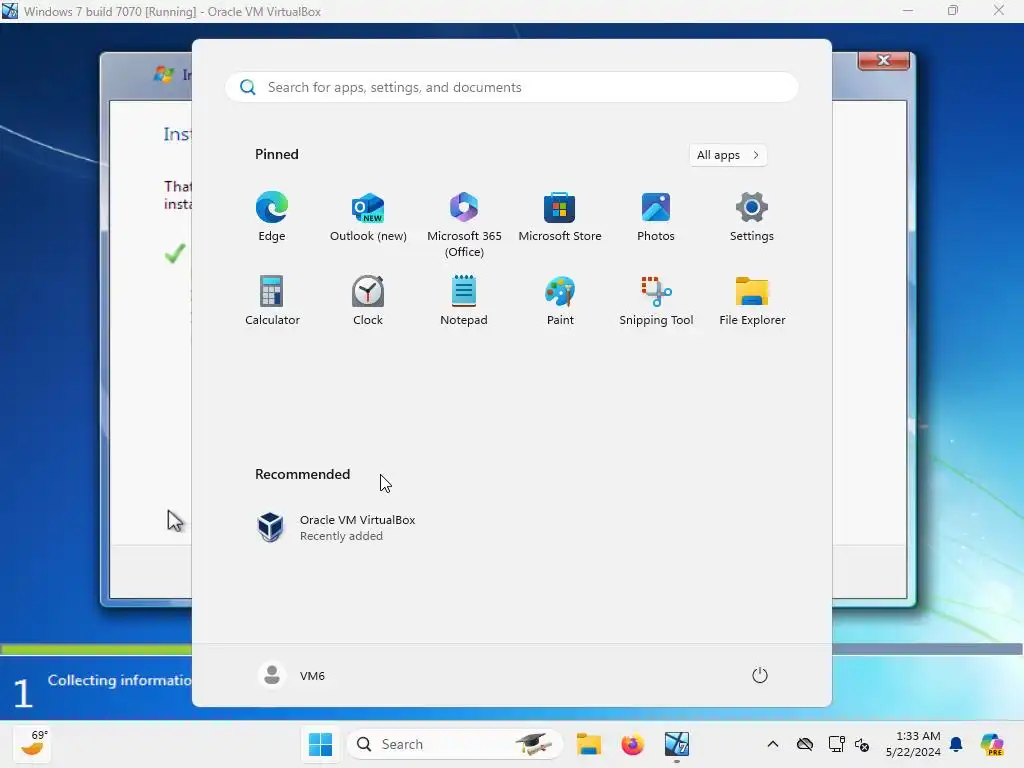Click the power button in Start menu
This screenshot has height=768, width=1024.
(x=760, y=675)
